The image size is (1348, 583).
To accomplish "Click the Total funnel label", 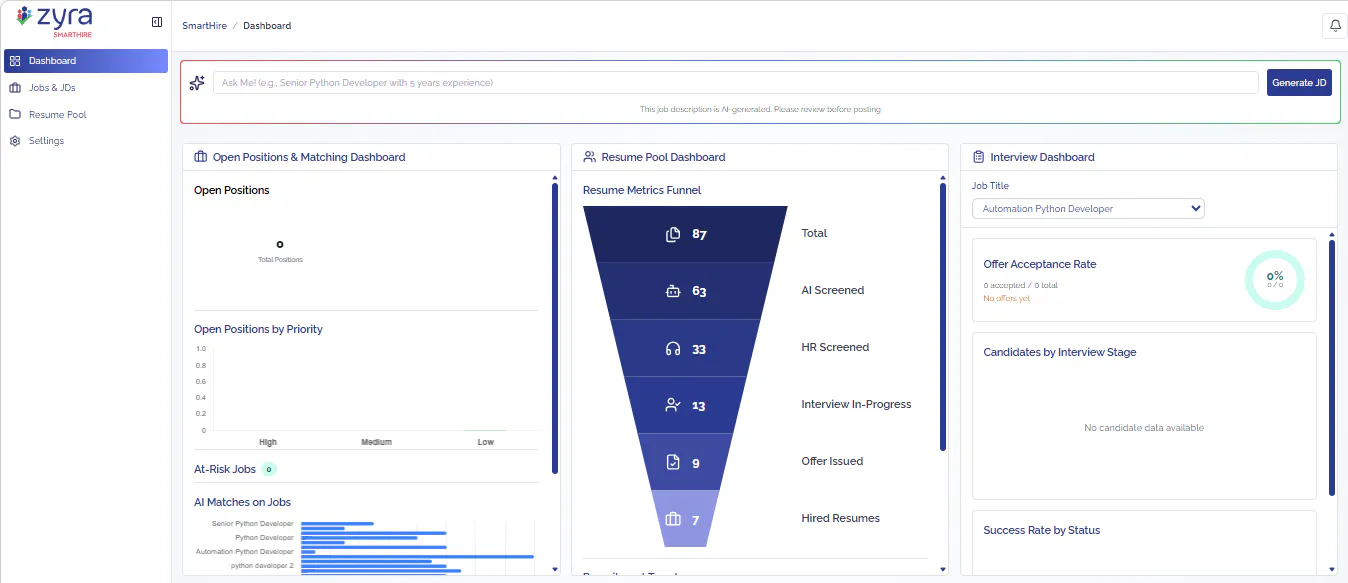I will point(814,233).
